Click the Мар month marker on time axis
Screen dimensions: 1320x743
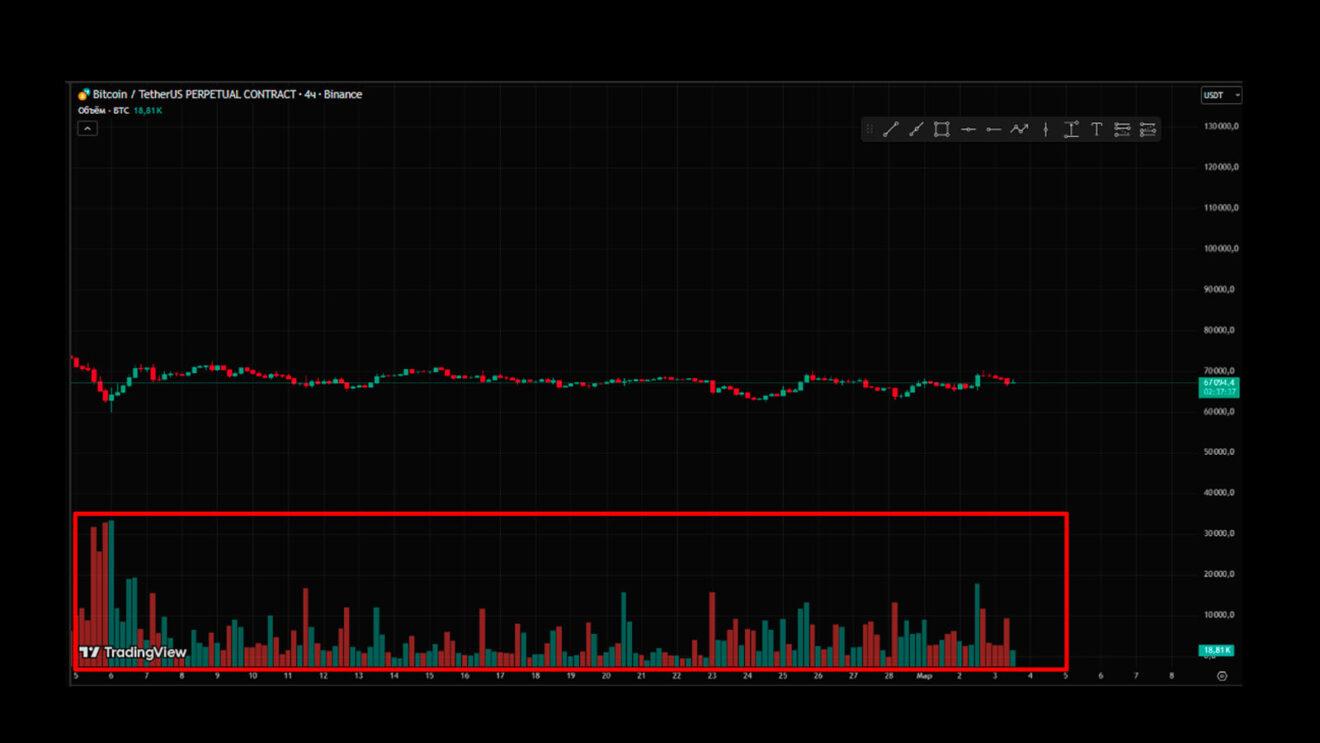(924, 676)
